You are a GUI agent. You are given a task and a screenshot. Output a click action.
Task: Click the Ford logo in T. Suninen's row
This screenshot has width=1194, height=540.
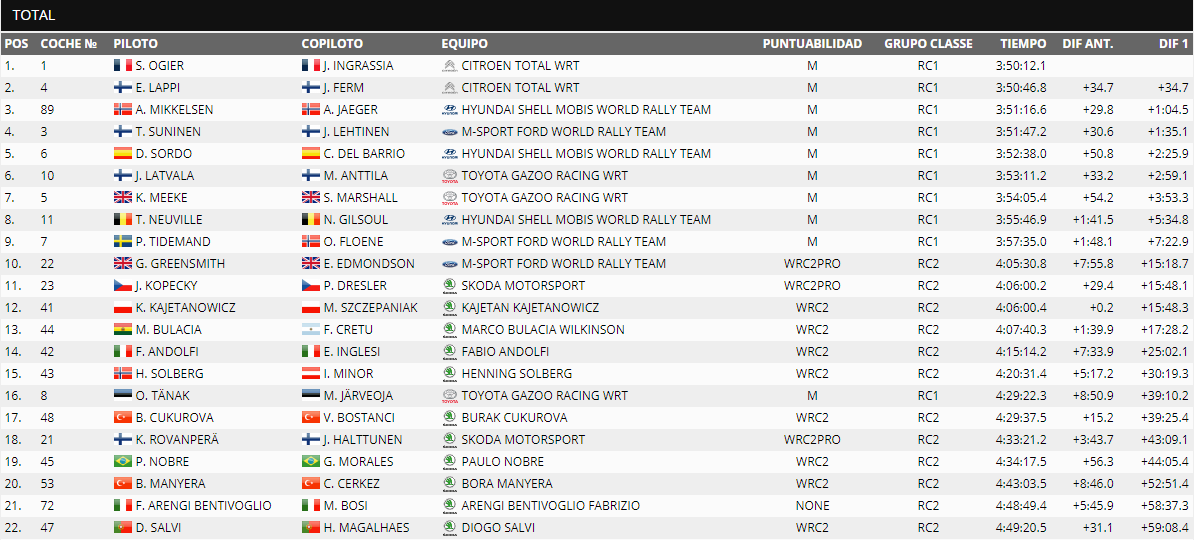[449, 132]
